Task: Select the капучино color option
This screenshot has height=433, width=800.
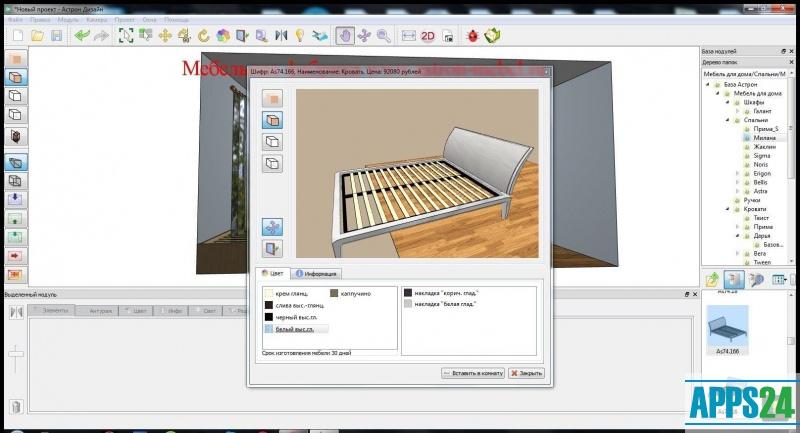Action: 350,294
